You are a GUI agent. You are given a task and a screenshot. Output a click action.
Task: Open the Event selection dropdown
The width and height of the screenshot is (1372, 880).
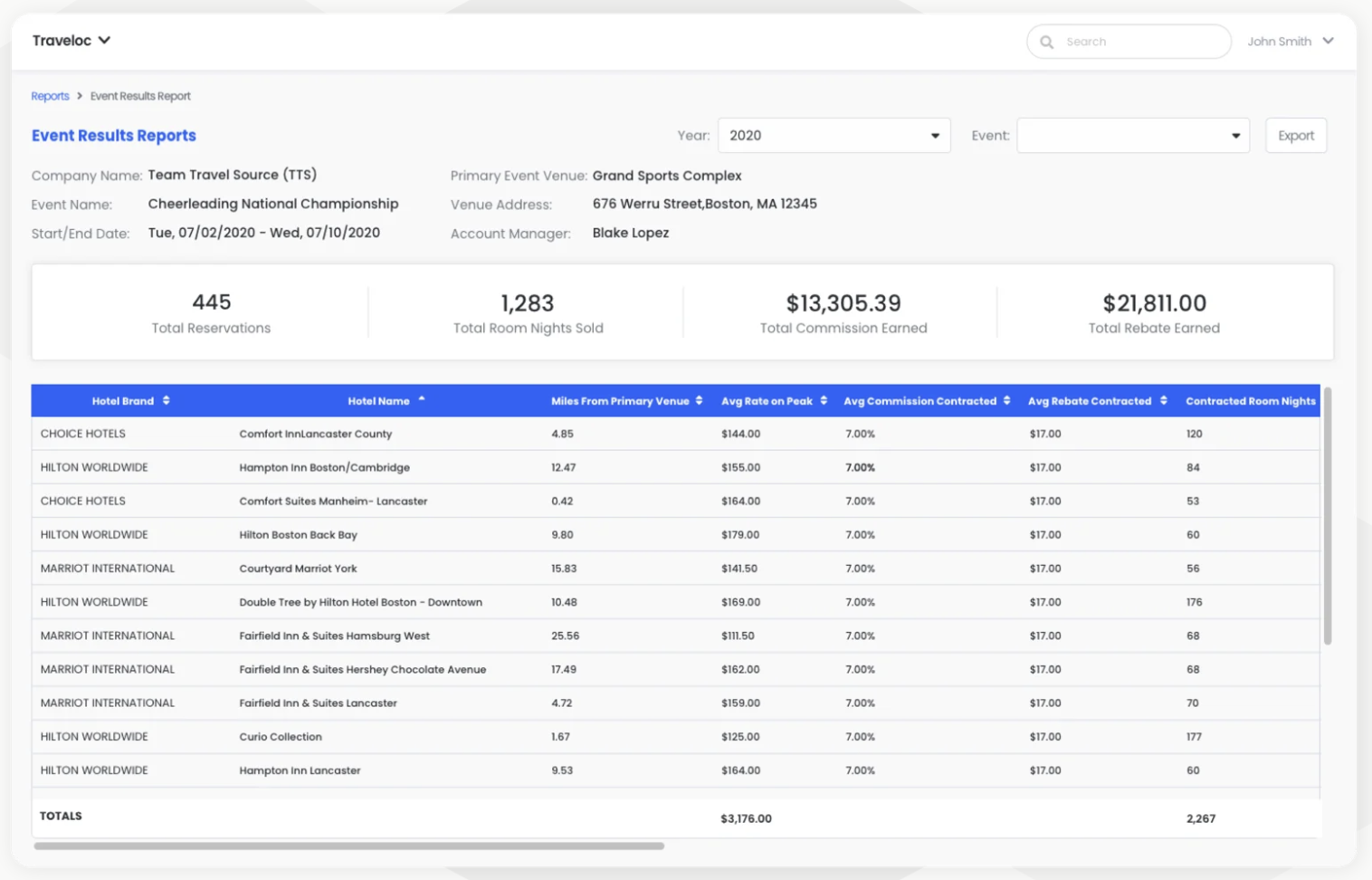1133,136
